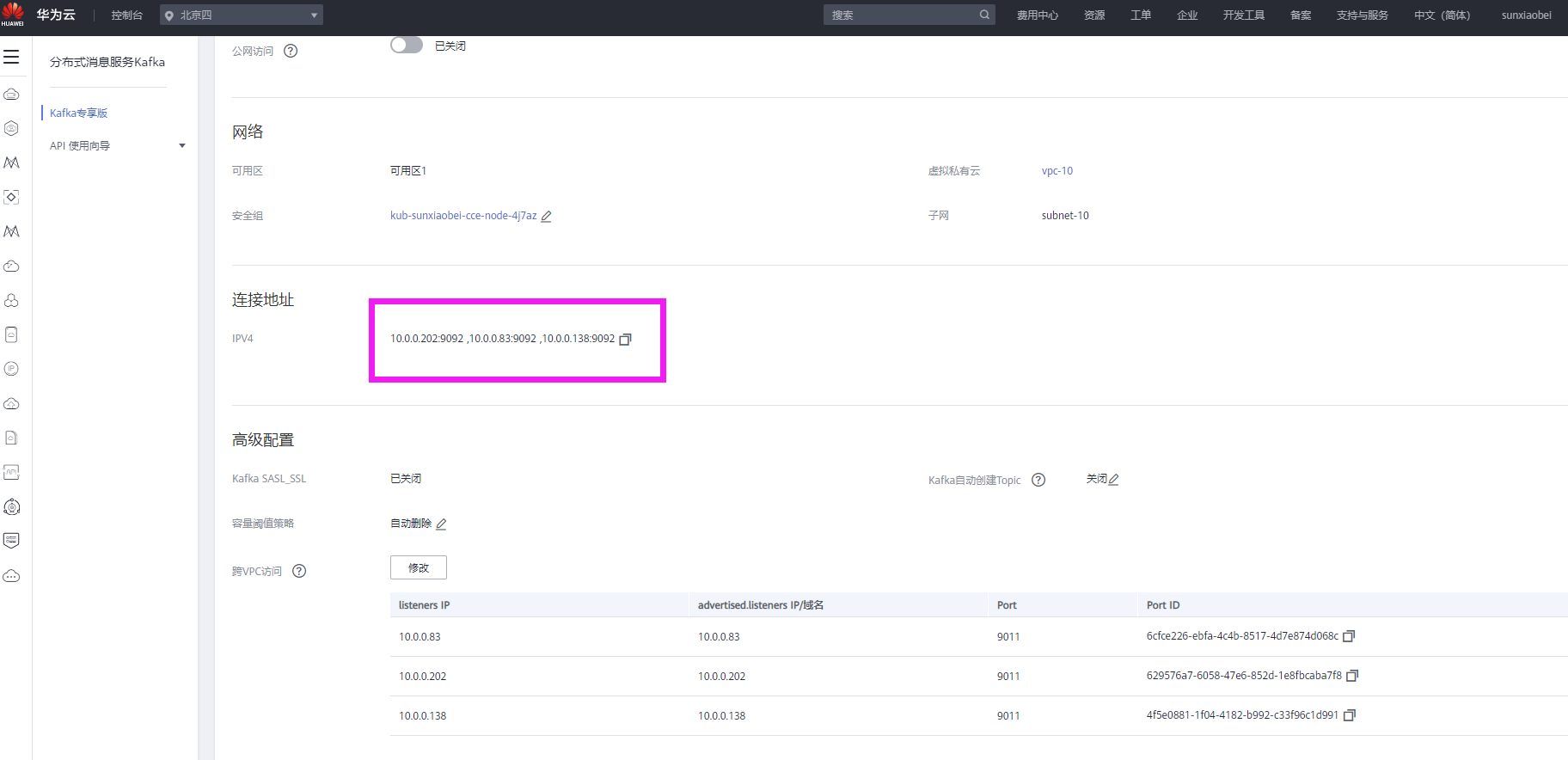The image size is (1568, 760).
Task: Click the subnet-10 value
Action: click(x=1065, y=216)
